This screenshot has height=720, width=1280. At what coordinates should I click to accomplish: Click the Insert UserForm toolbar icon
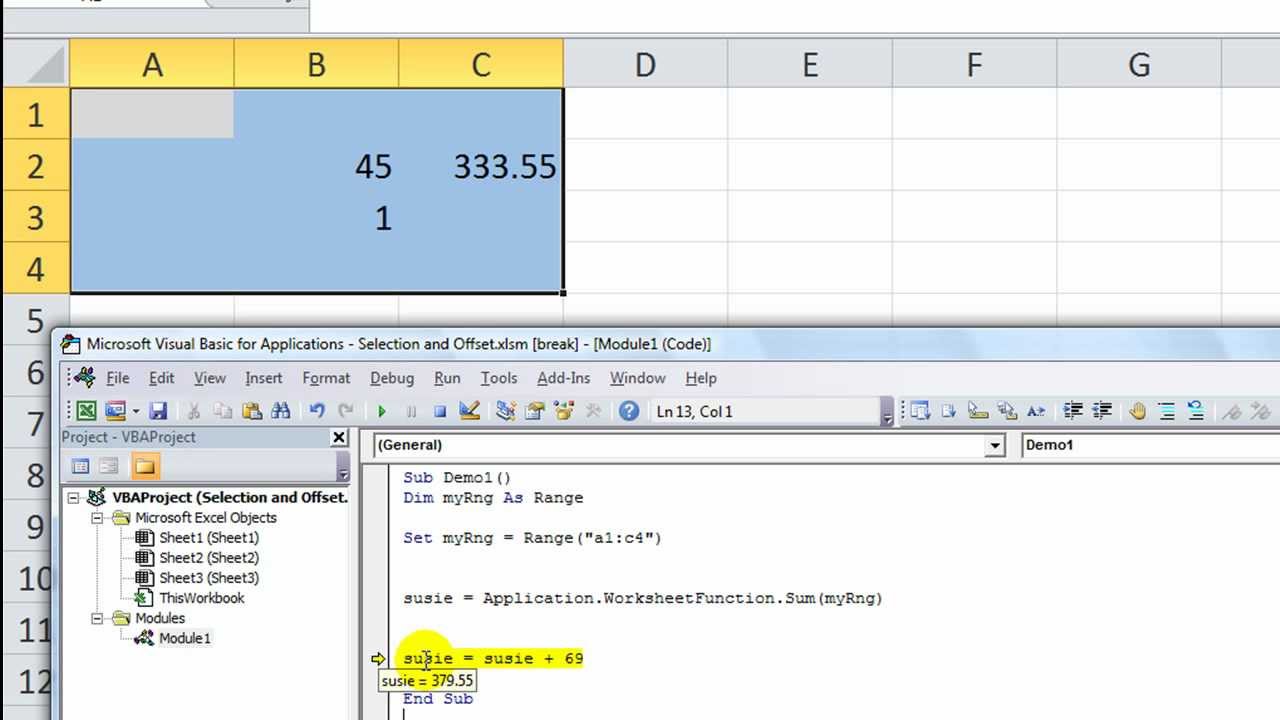coord(115,411)
